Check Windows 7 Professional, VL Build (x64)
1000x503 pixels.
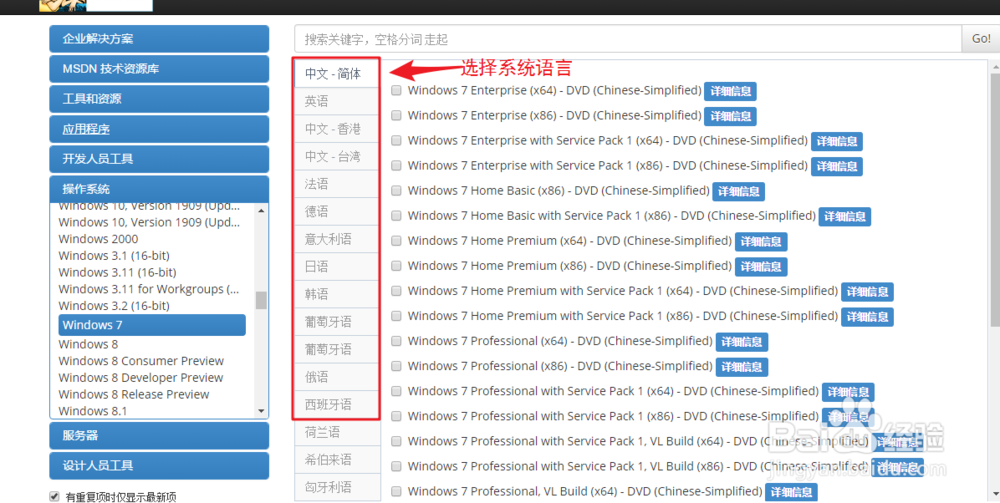pyautogui.click(x=396, y=492)
